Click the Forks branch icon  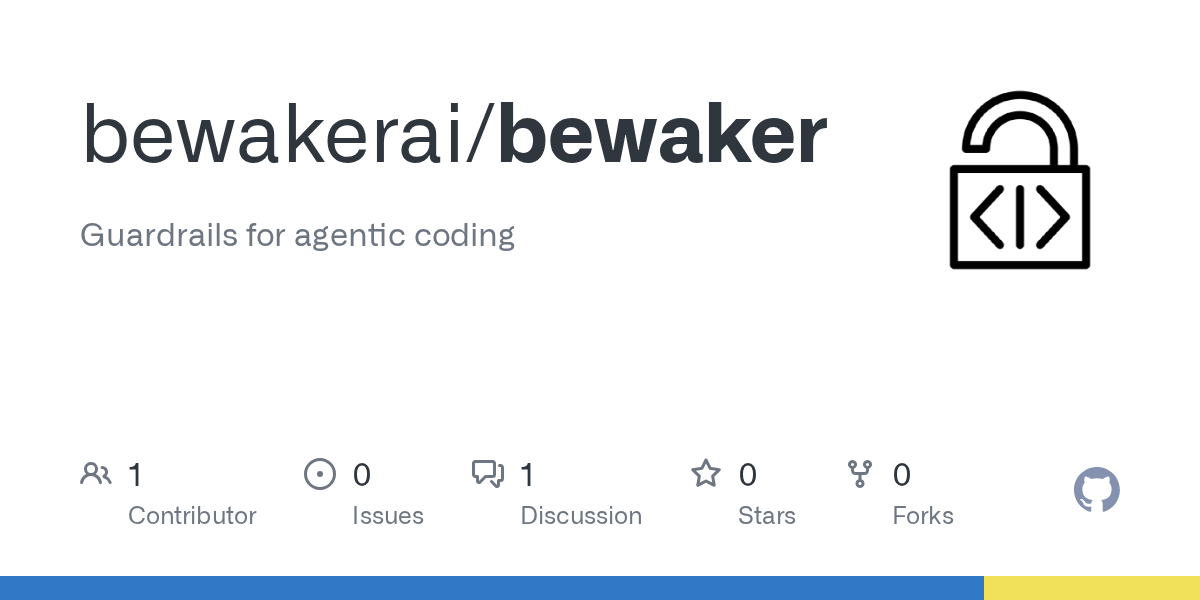pyautogui.click(x=860, y=474)
